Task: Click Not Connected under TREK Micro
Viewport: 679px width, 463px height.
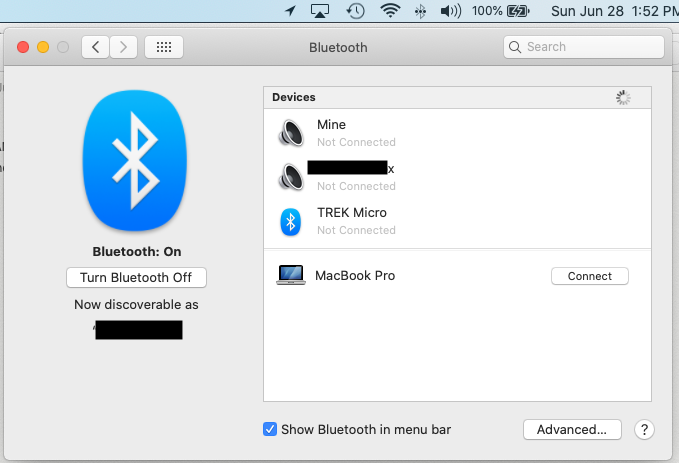Action: (x=356, y=230)
